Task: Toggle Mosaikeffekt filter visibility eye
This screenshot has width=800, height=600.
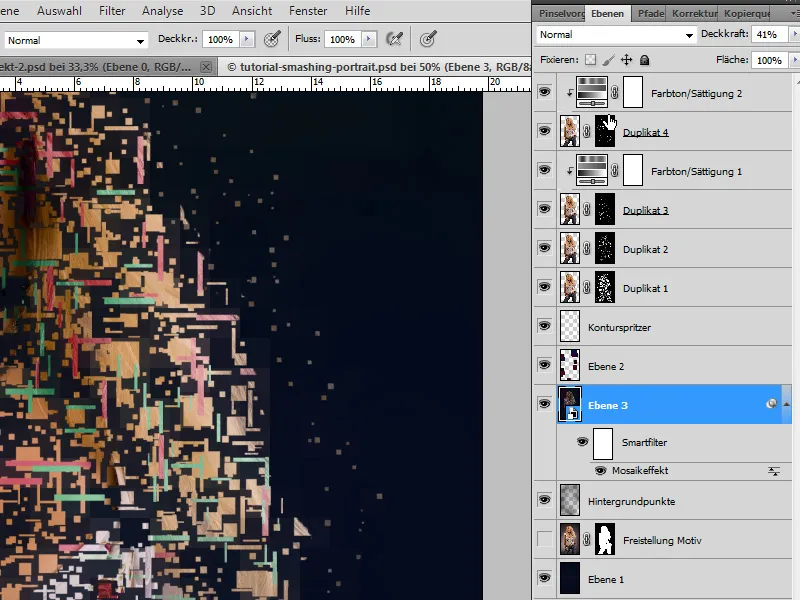Action: 601,470
